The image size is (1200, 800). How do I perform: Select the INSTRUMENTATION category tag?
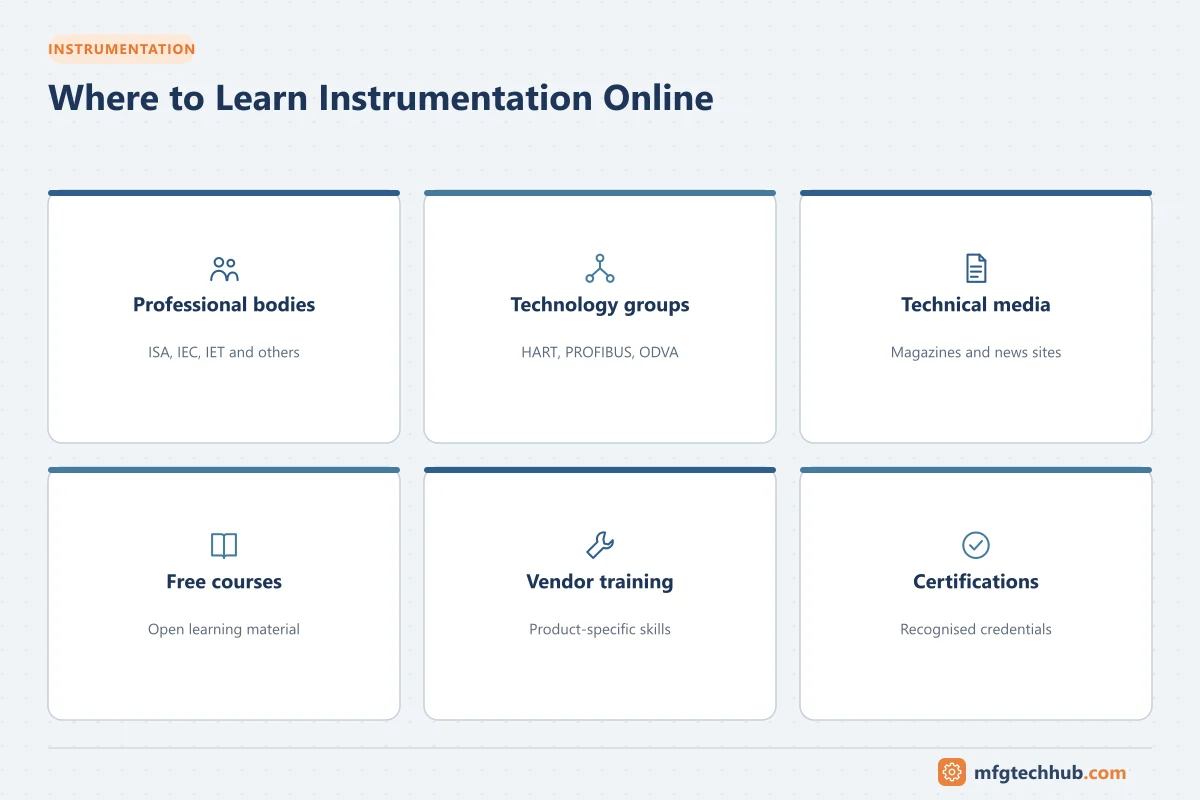[x=122, y=49]
